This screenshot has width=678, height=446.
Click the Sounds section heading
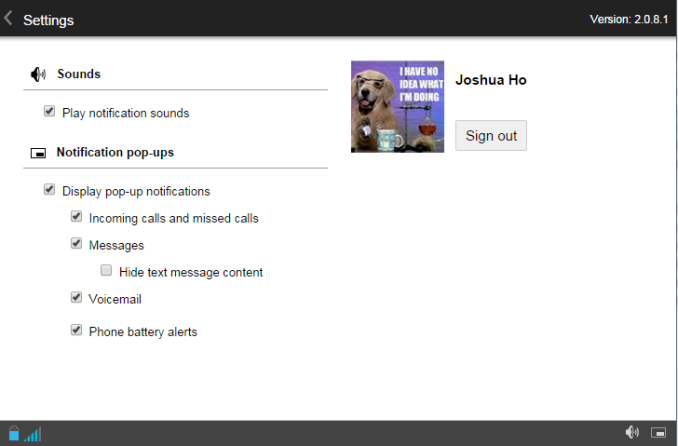pos(79,74)
